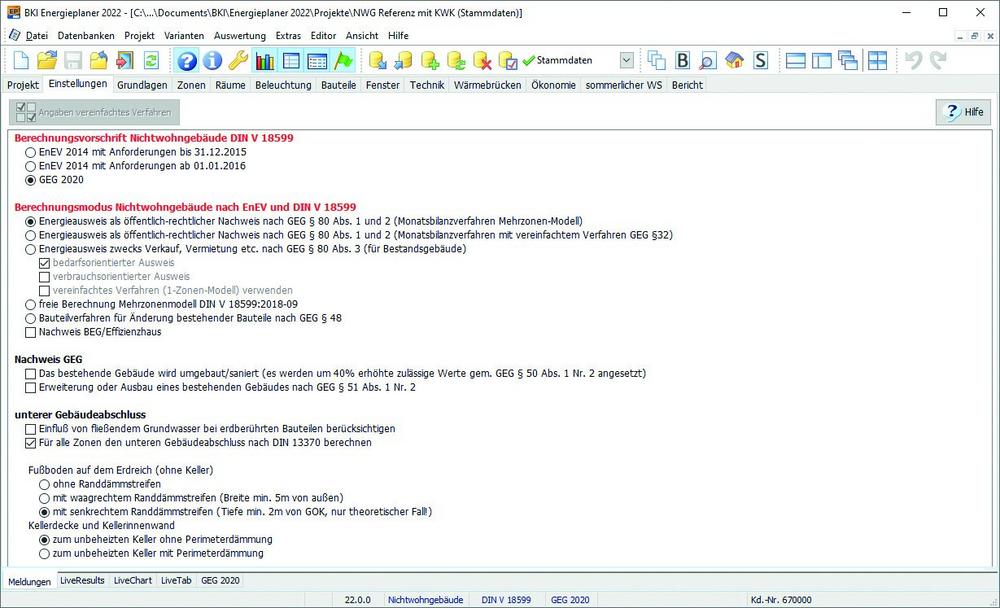Click the house icon in toolbar
The width and height of the screenshot is (1000, 608).
(734, 61)
